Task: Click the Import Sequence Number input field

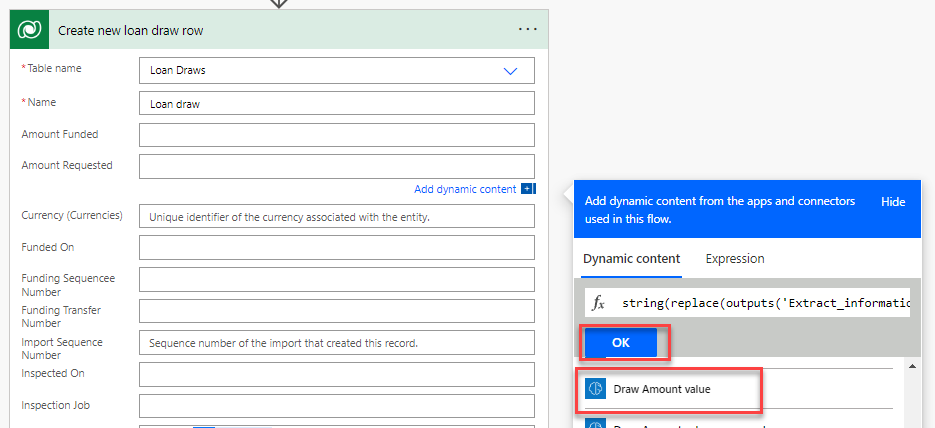Action: point(337,342)
